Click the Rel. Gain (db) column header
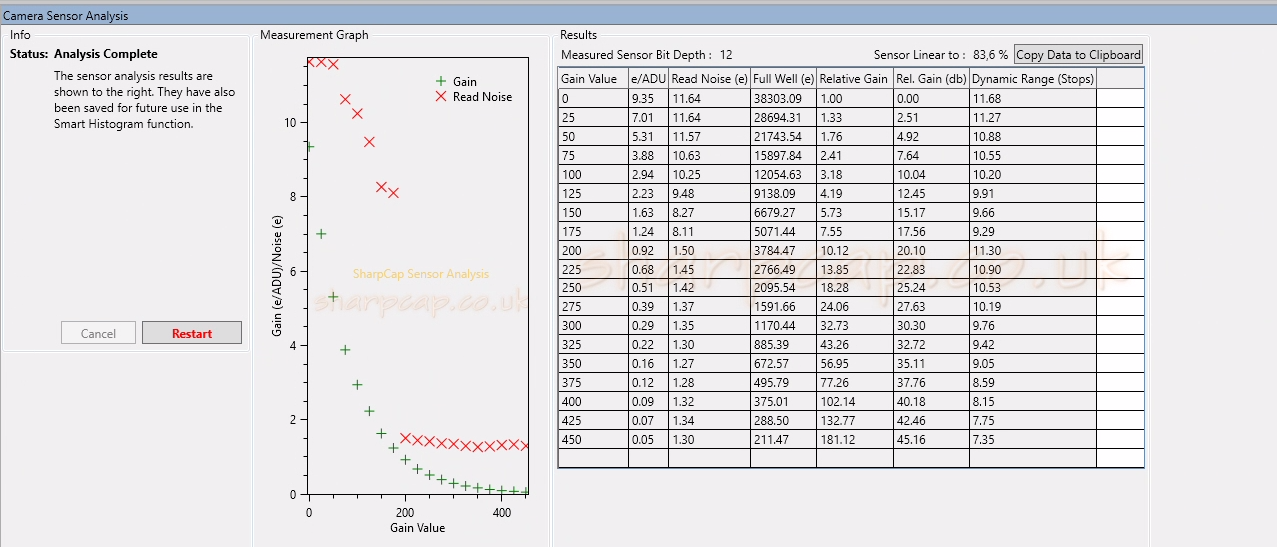Image resolution: width=1277 pixels, height=547 pixels. tap(931, 78)
